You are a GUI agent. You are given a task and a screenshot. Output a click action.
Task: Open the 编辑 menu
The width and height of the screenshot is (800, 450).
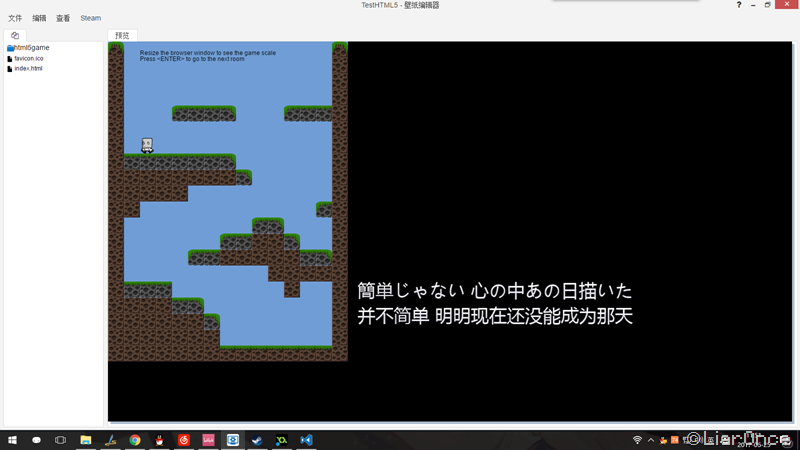tap(39, 18)
